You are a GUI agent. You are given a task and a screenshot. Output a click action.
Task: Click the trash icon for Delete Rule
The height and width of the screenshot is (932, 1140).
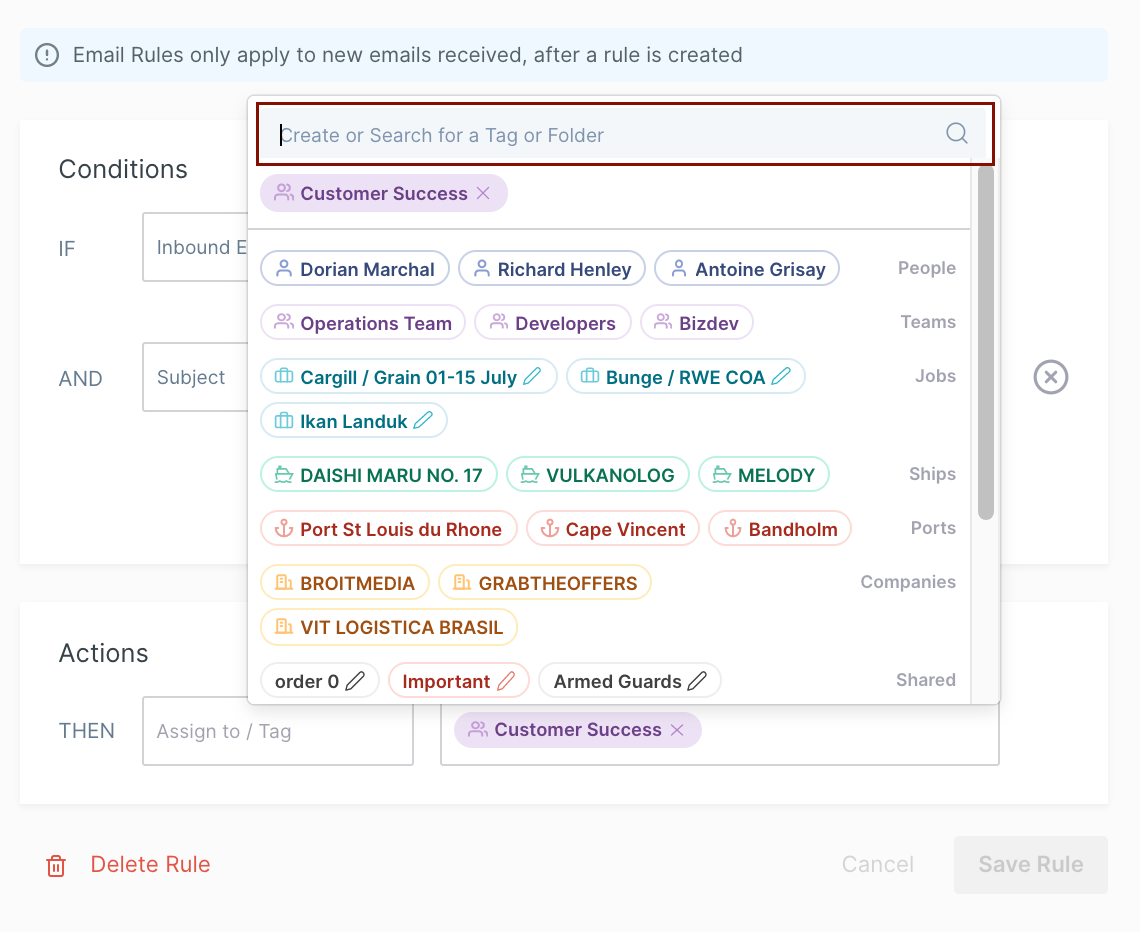56,865
